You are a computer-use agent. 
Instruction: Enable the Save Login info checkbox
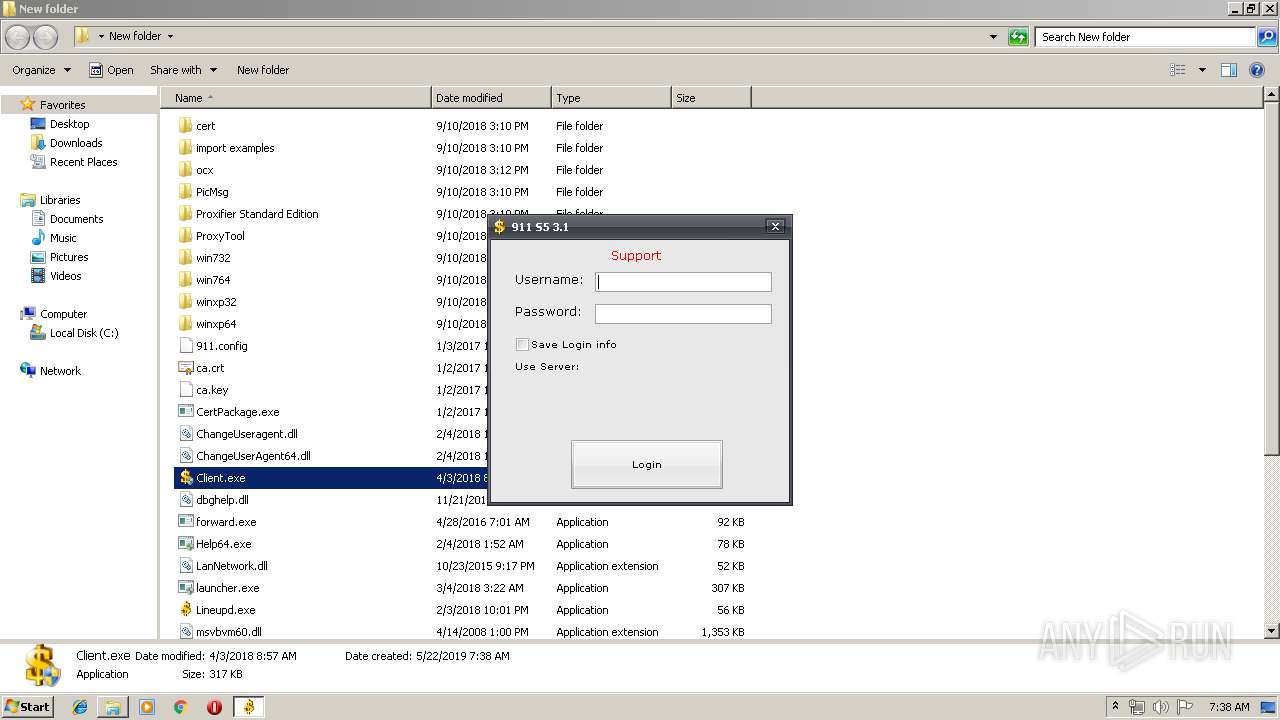click(x=522, y=344)
